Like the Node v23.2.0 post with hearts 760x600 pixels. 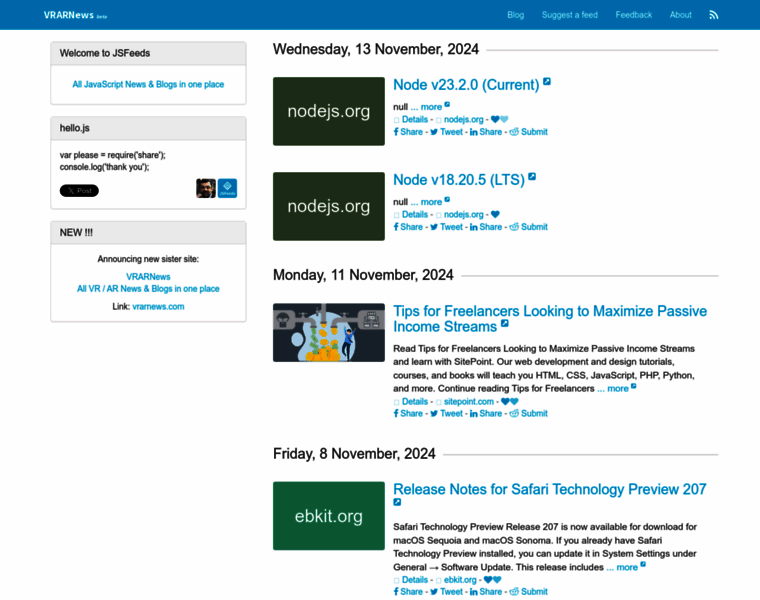coord(499,119)
